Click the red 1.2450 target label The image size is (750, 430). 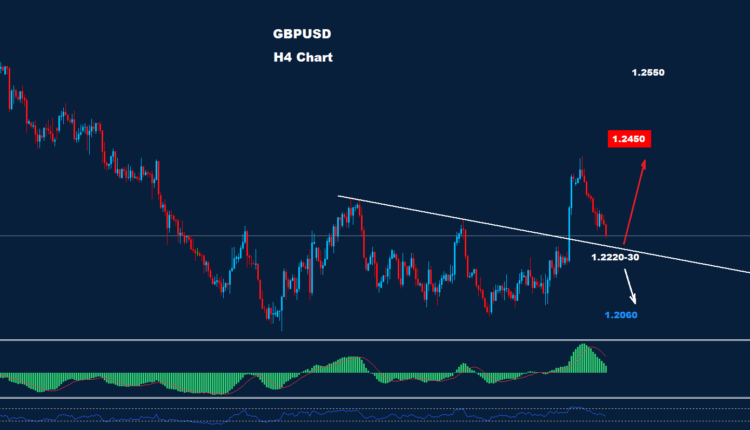(x=629, y=139)
